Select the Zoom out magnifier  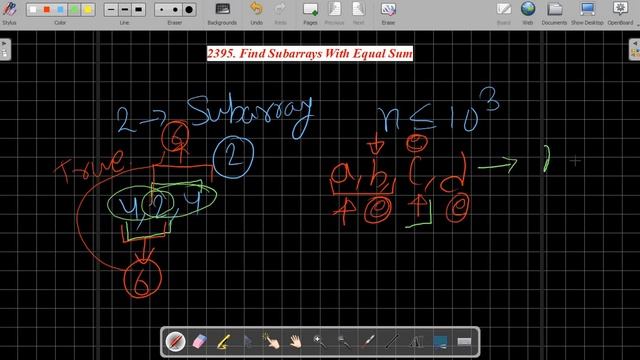pos(344,342)
